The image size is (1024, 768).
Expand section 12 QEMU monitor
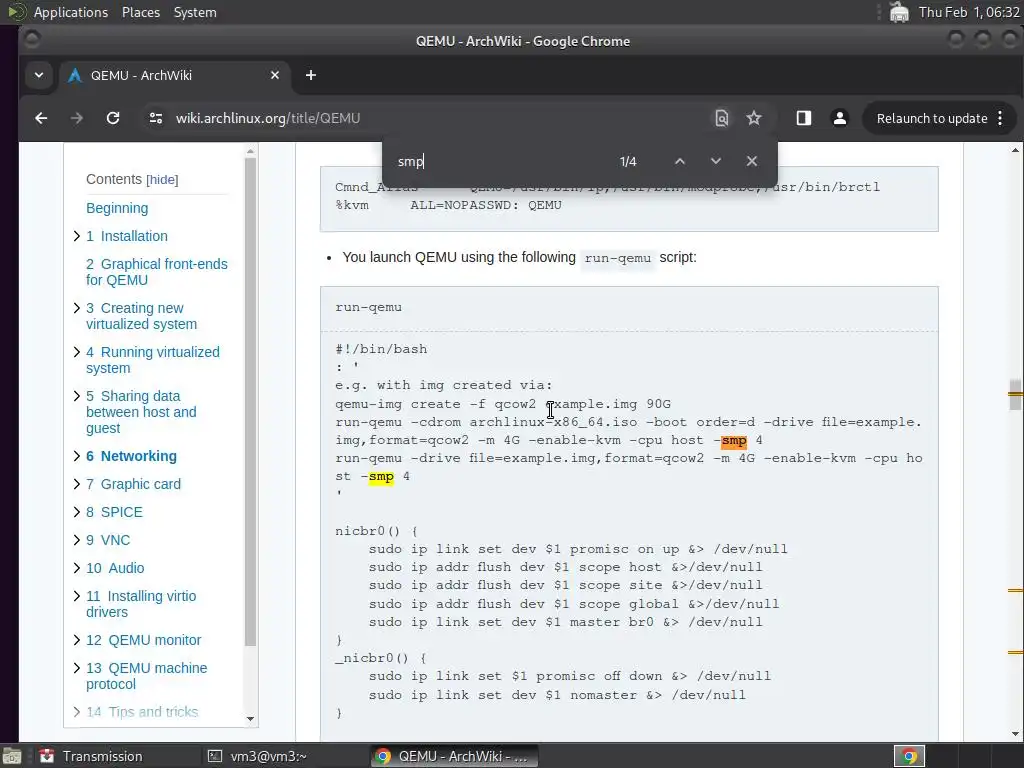(x=76, y=640)
